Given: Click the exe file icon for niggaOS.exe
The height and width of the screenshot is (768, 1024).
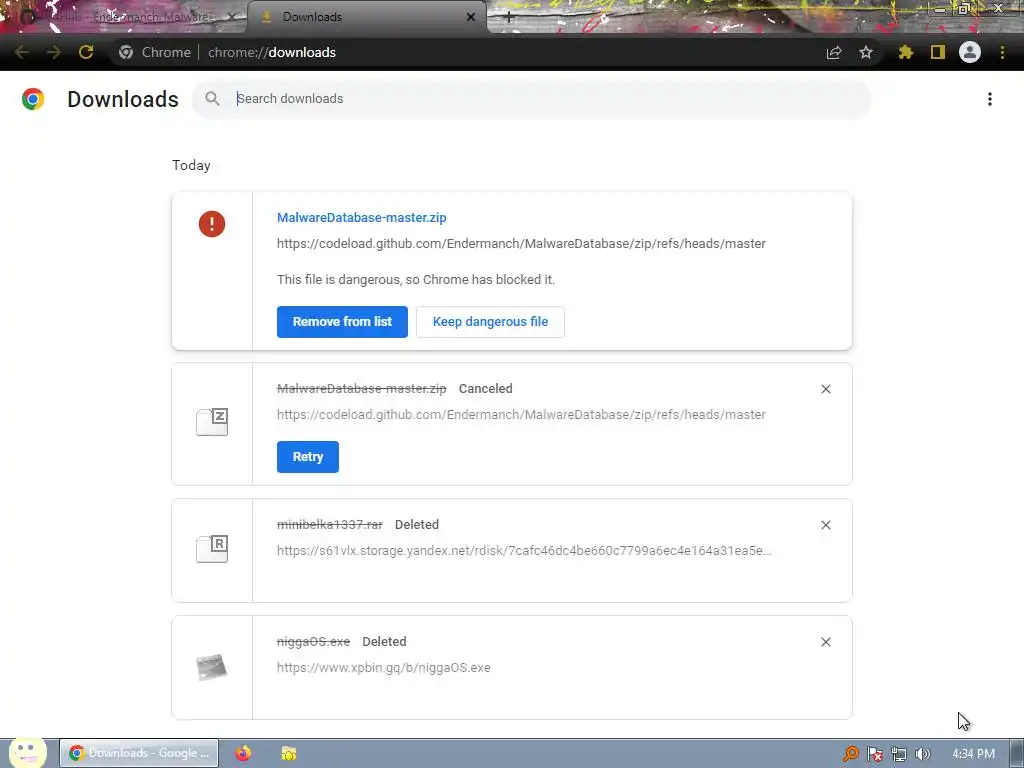Looking at the screenshot, I should (x=212, y=667).
